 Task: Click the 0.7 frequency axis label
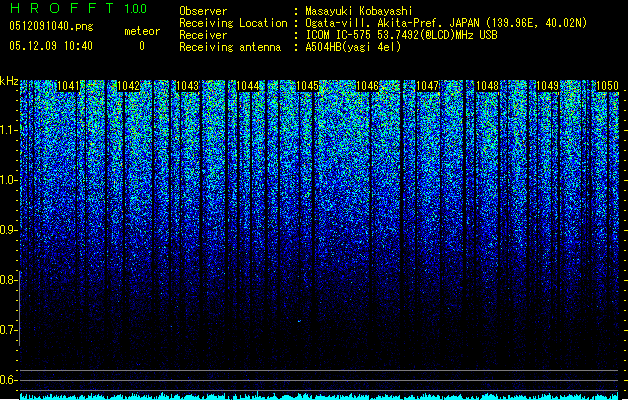point(9,330)
